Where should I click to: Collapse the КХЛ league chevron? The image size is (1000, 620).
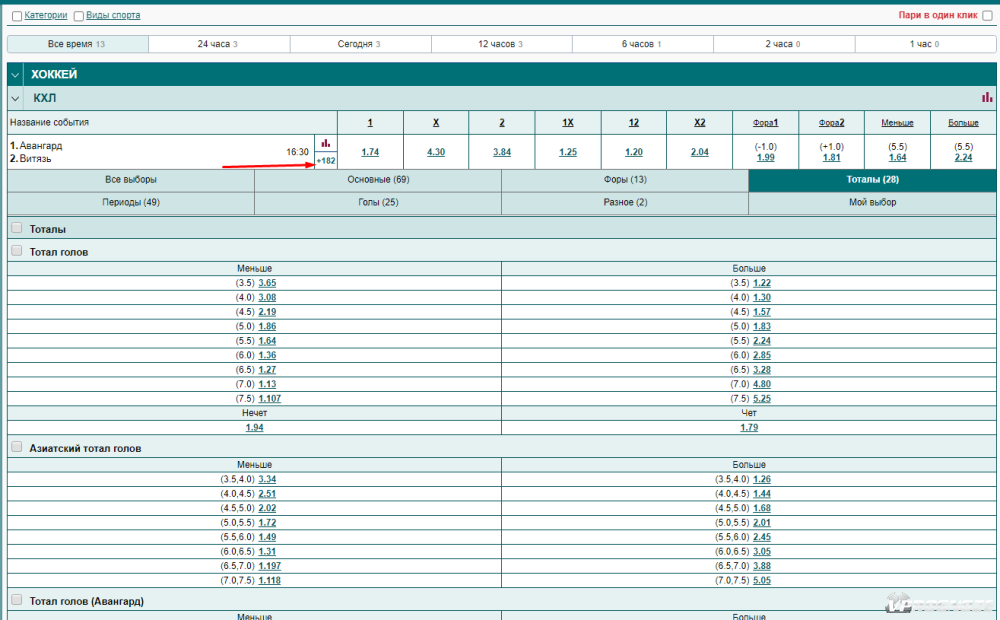(x=16, y=98)
